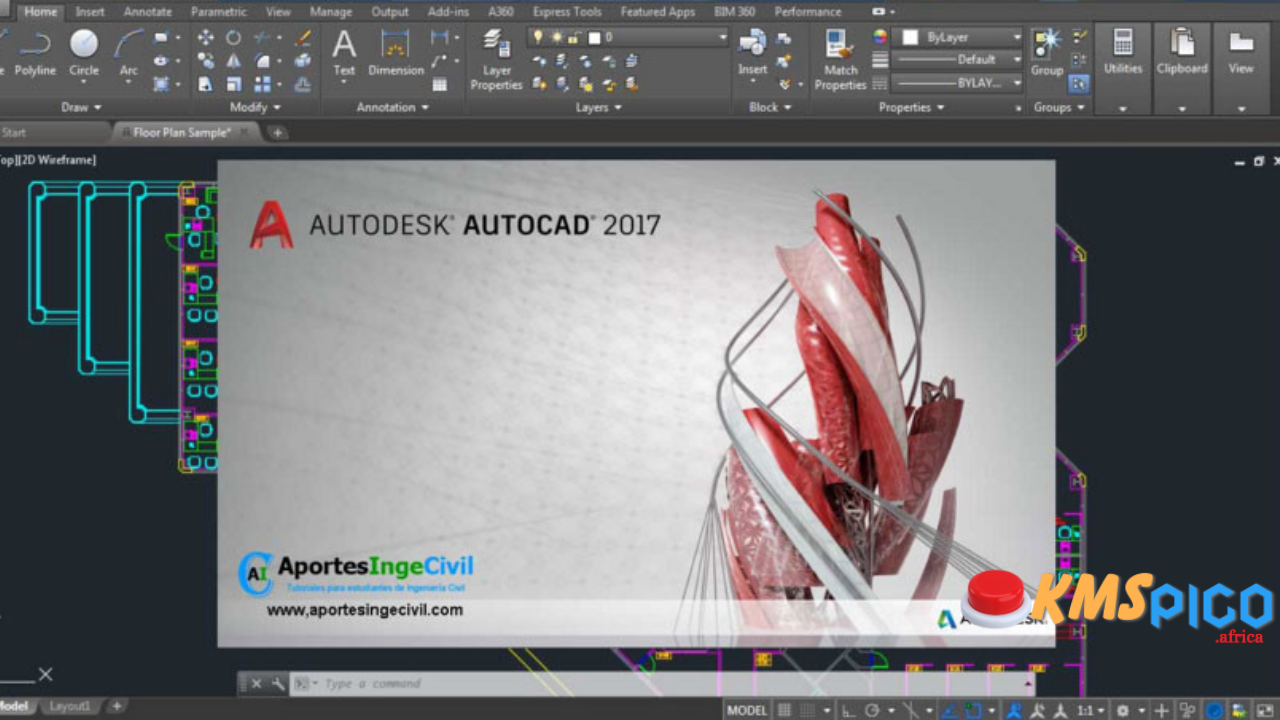1280x720 pixels.
Task: Activate the Scale tool in Modify panel
Action: pos(233,84)
